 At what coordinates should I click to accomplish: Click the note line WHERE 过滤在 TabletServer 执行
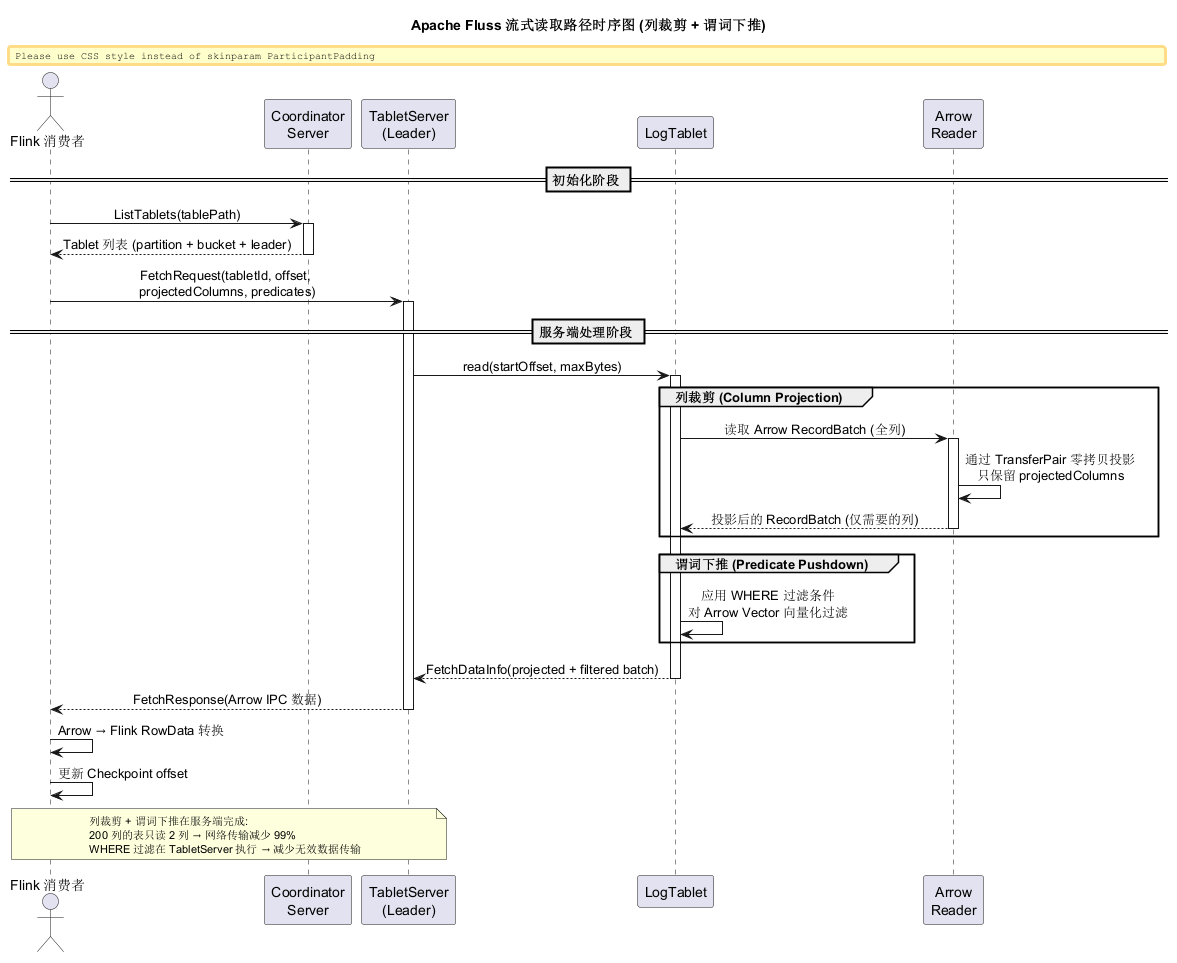[224, 849]
